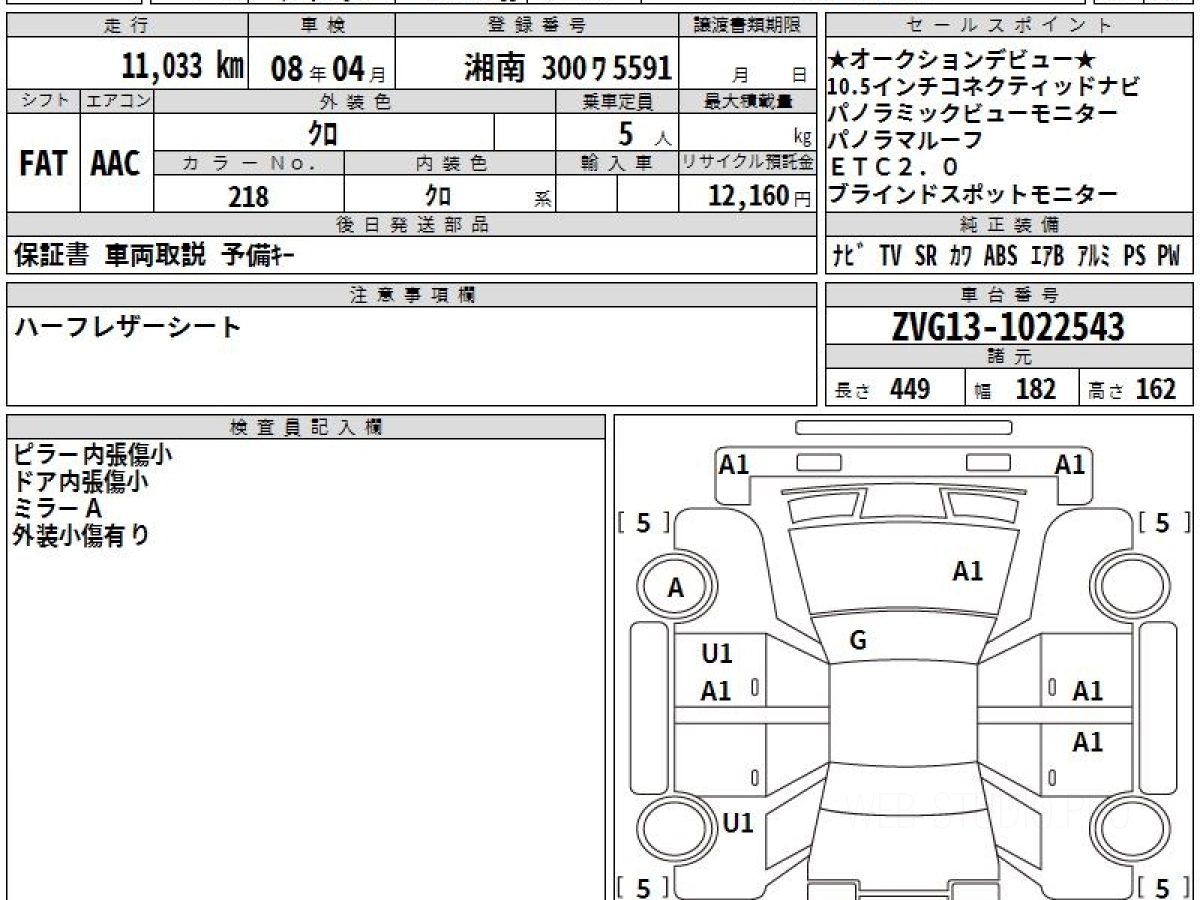Click the 輸入車 header cell
Screen dimensions: 1200x900
tap(617, 164)
